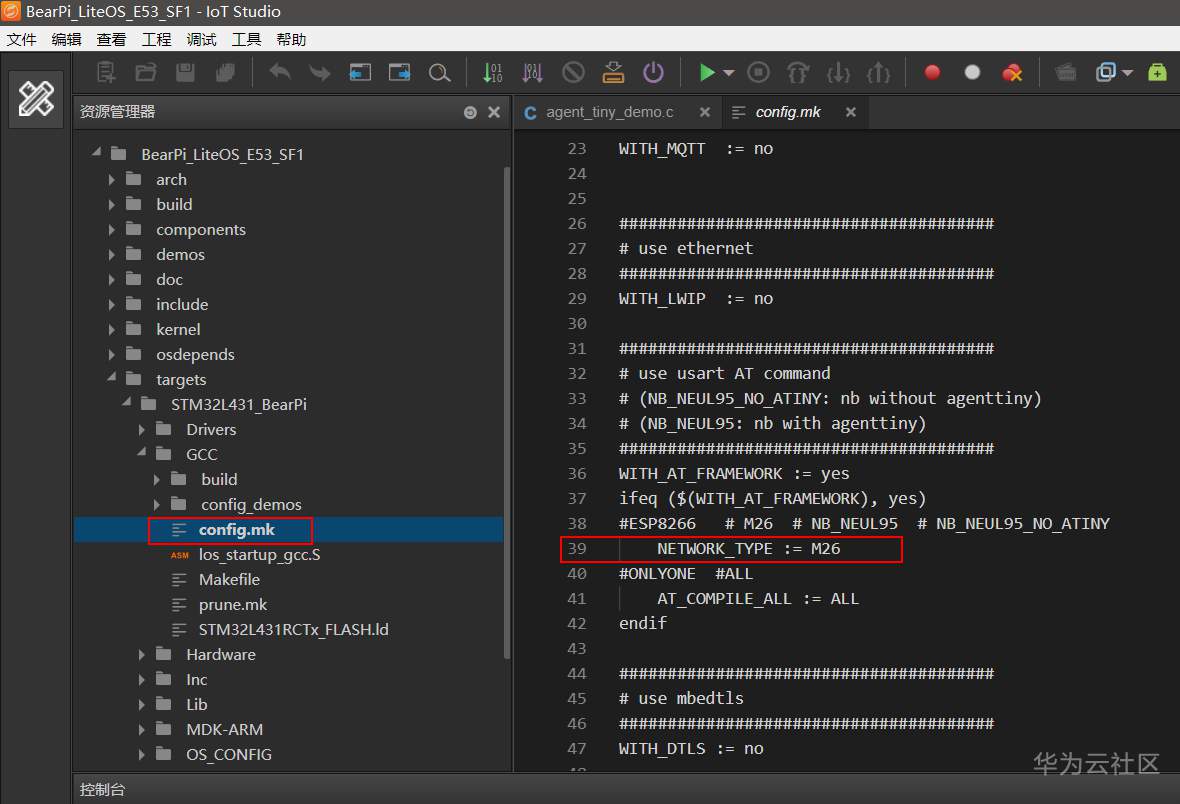1180x804 pixels.
Task: Expand the components folder
Action: coord(111,230)
